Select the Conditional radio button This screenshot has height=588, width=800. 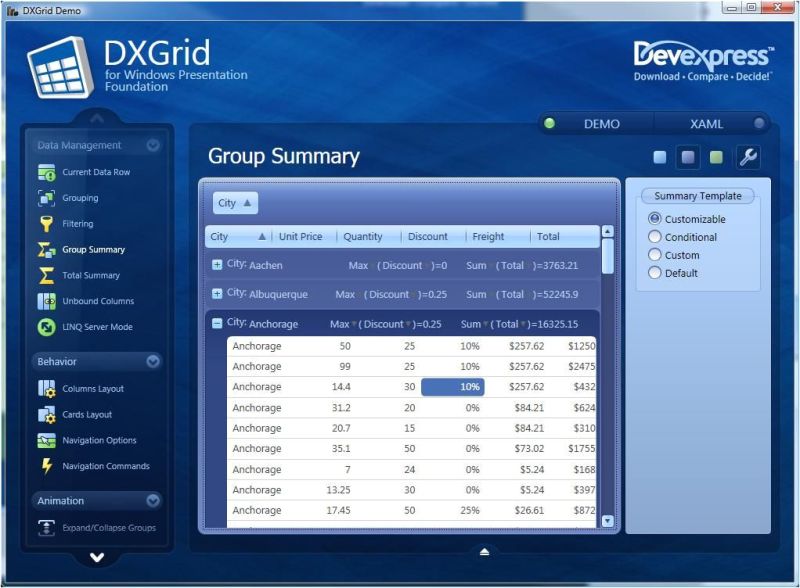(655, 237)
